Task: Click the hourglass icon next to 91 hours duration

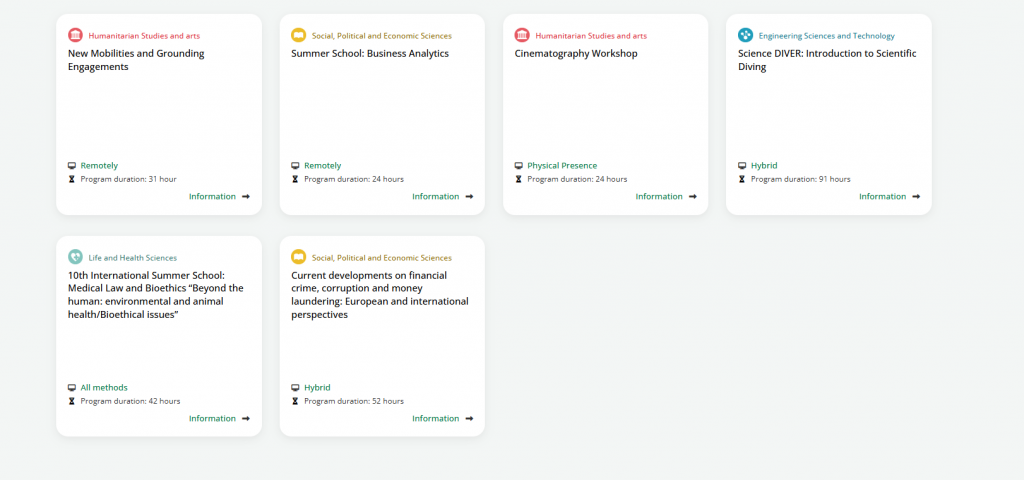Action: click(x=742, y=179)
